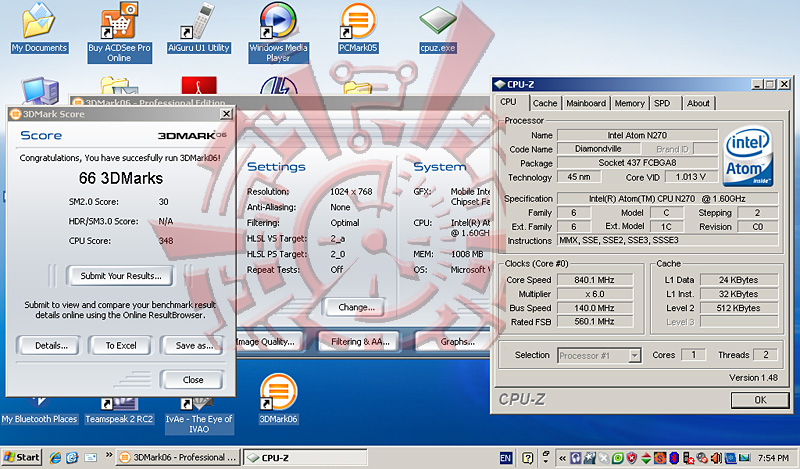Switch to the CPU tab in CPU-Z

[x=508, y=102]
